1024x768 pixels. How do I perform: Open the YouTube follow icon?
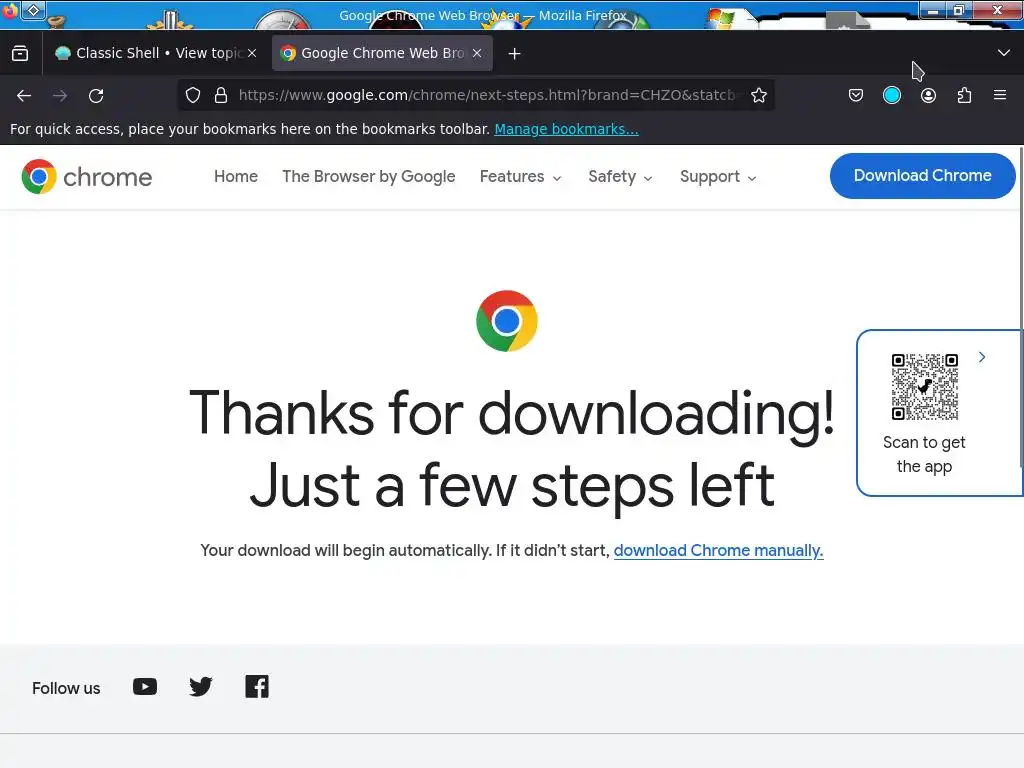click(x=145, y=687)
